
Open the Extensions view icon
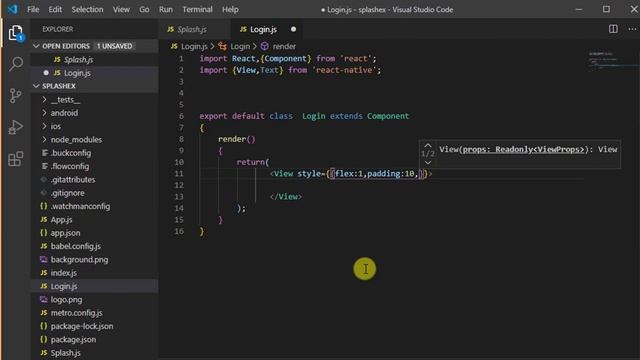point(16,159)
